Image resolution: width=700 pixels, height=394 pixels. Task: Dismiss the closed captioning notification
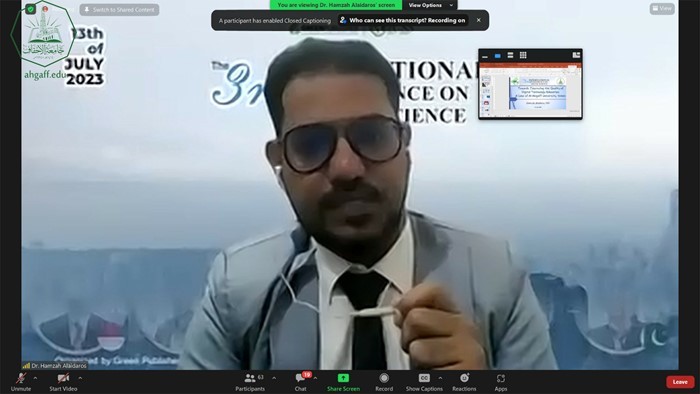click(479, 20)
